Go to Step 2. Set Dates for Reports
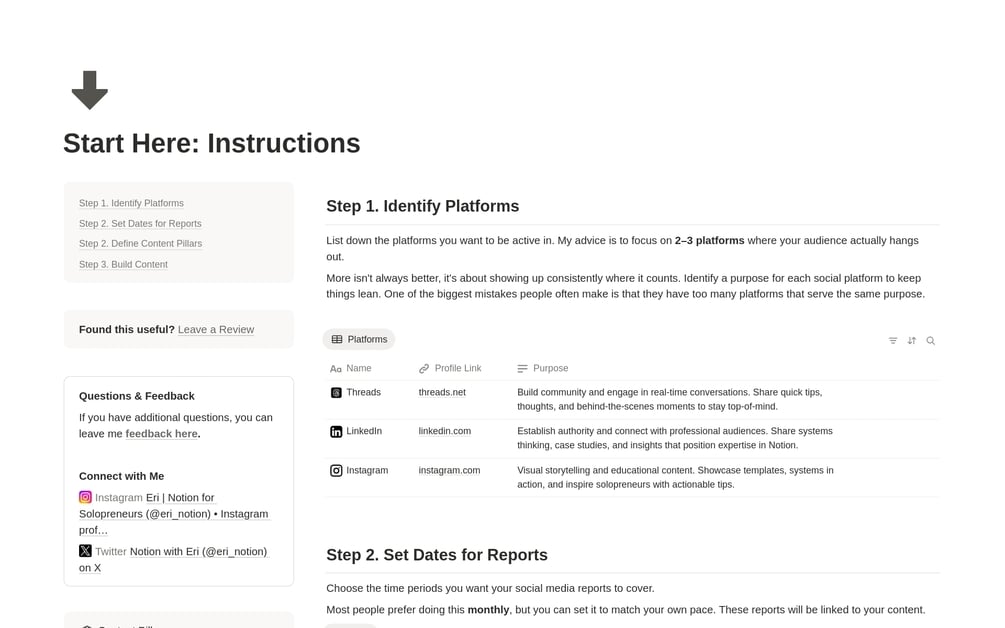Image resolution: width=1005 pixels, height=628 pixels. coord(140,224)
